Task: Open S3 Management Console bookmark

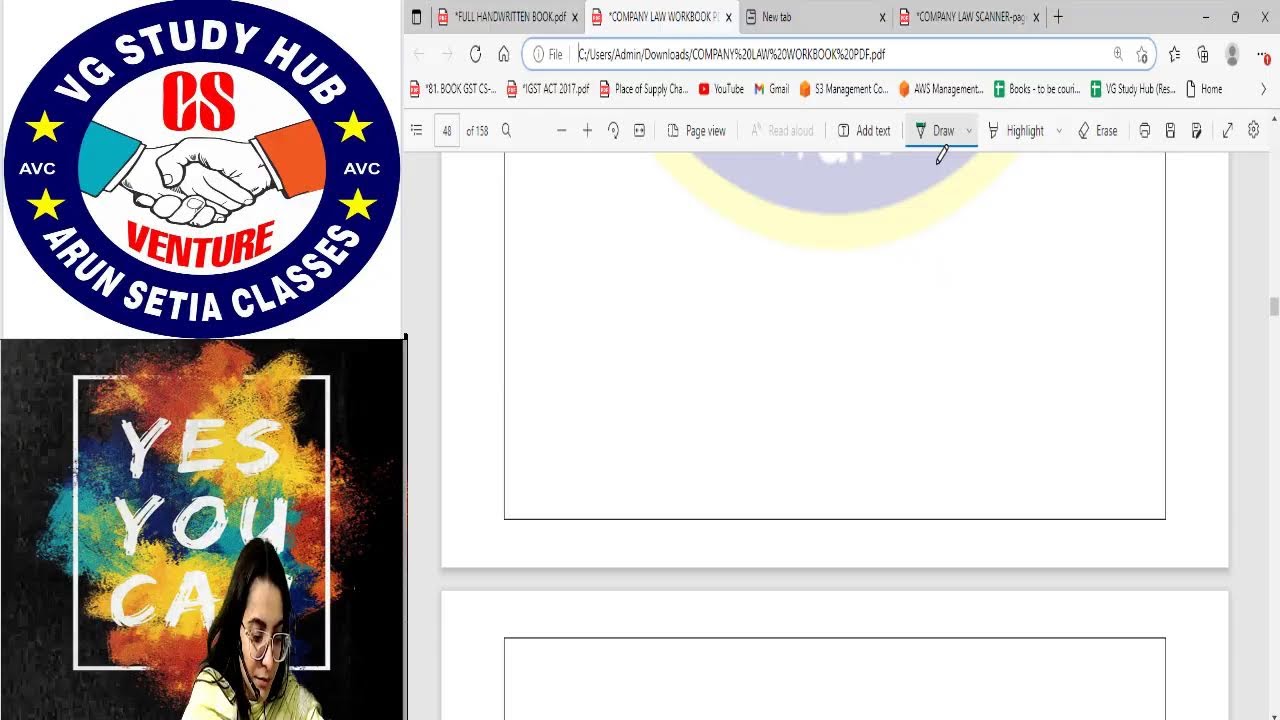Action: pos(844,89)
